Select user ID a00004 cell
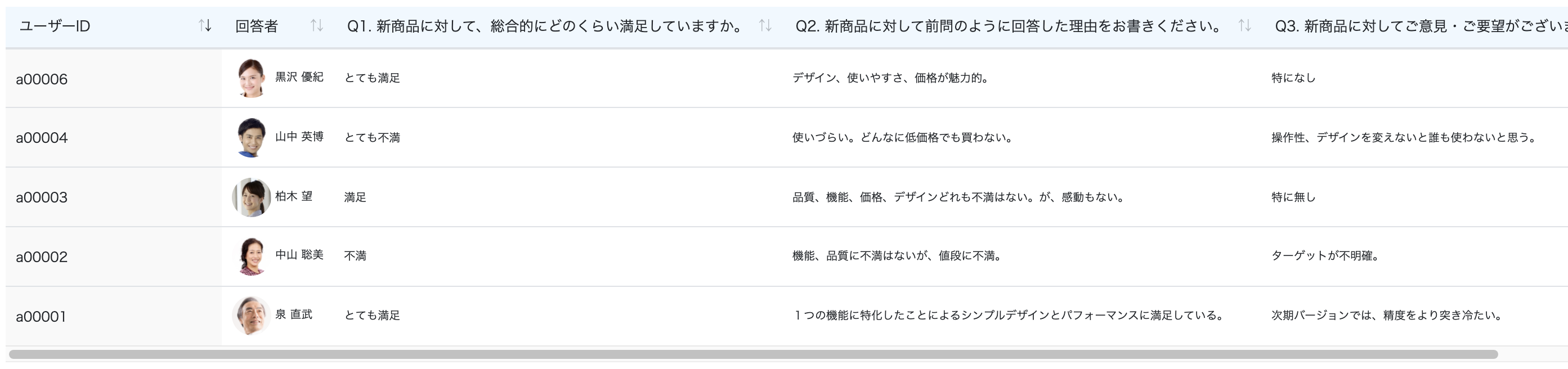The width and height of the screenshot is (1568, 369). 114,138
